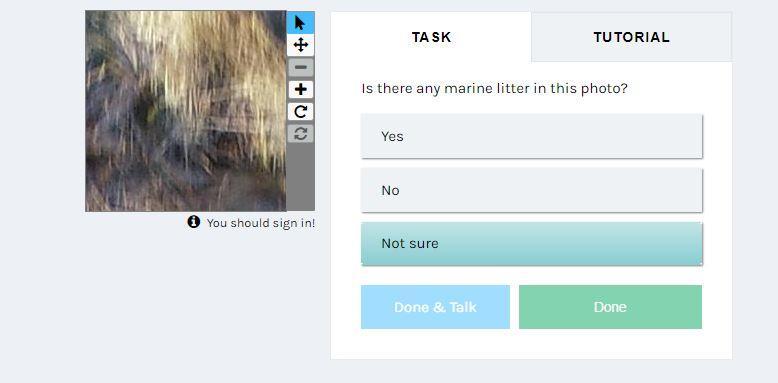
Task: Click the blurry grass photo
Action: click(186, 111)
